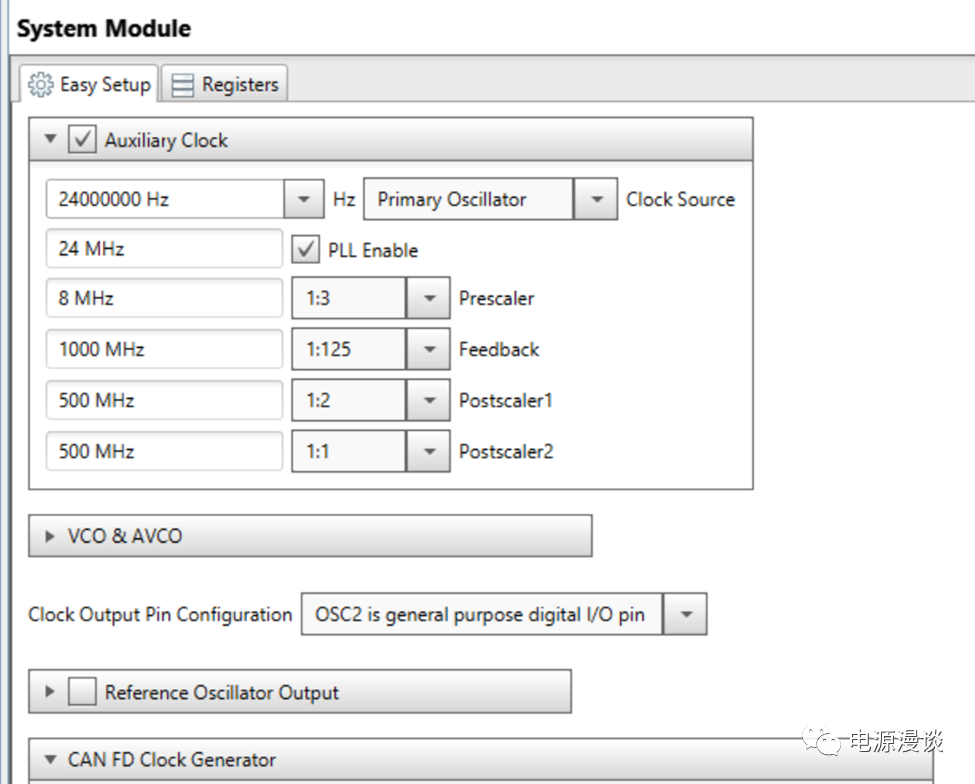Expand the Reference Oscillator Output section
Viewport: 975px width, 784px height.
pos(50,692)
